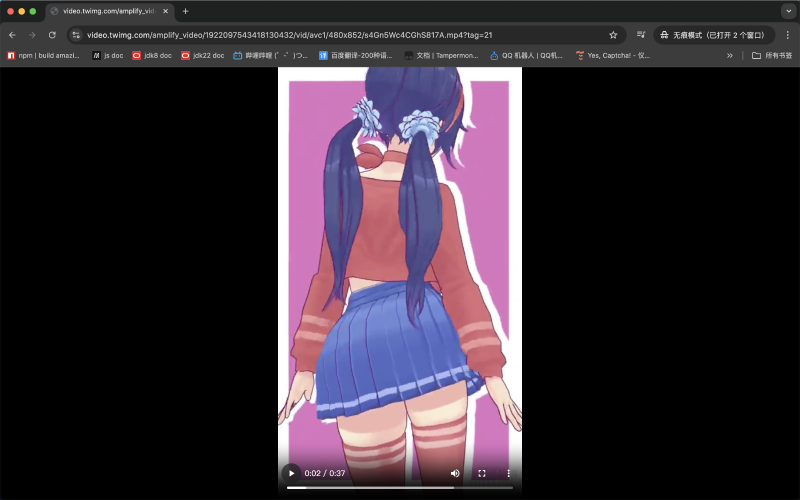
Task: Open a new tab
Action: (x=185, y=11)
